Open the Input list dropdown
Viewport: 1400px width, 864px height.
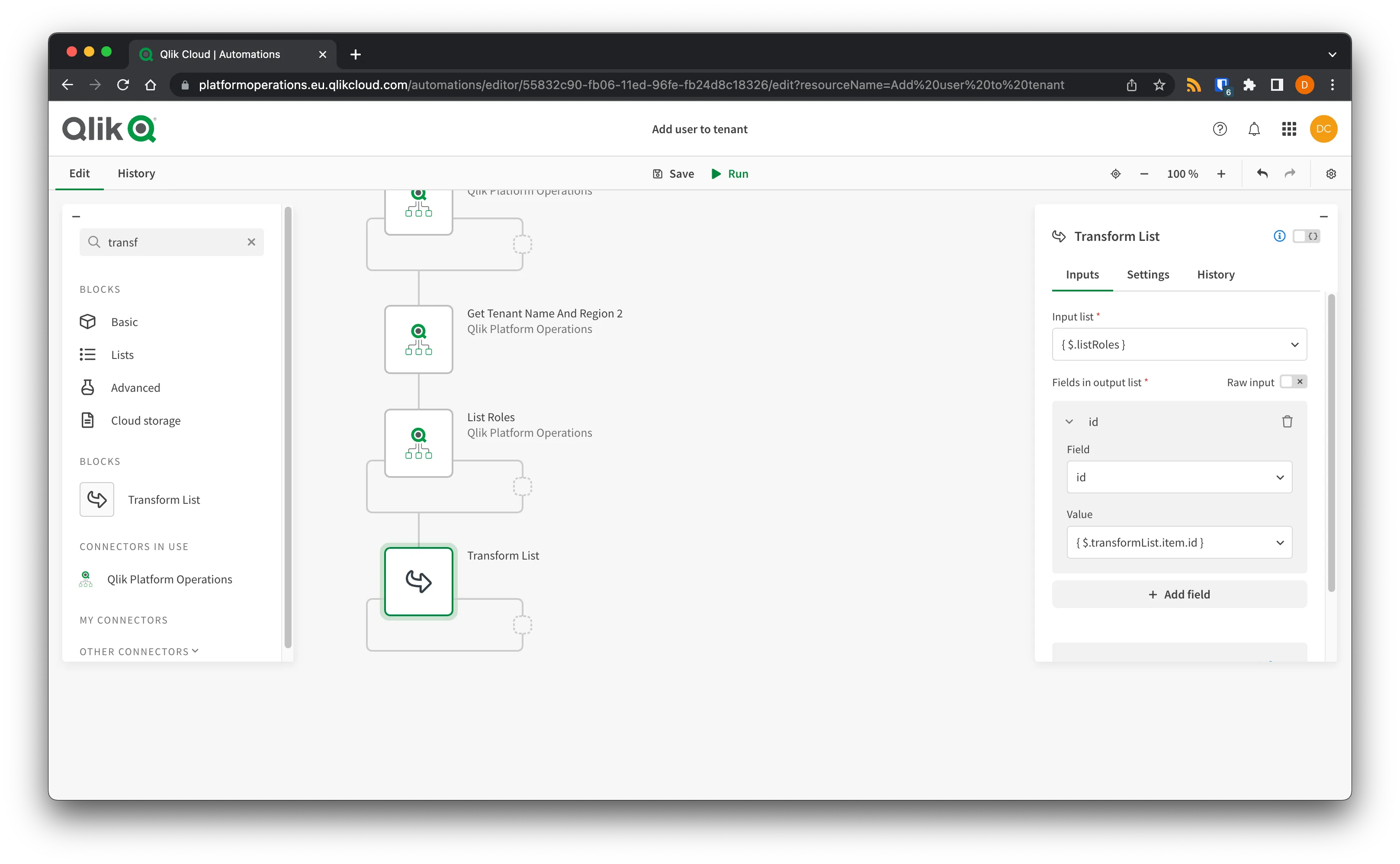tap(1180, 345)
